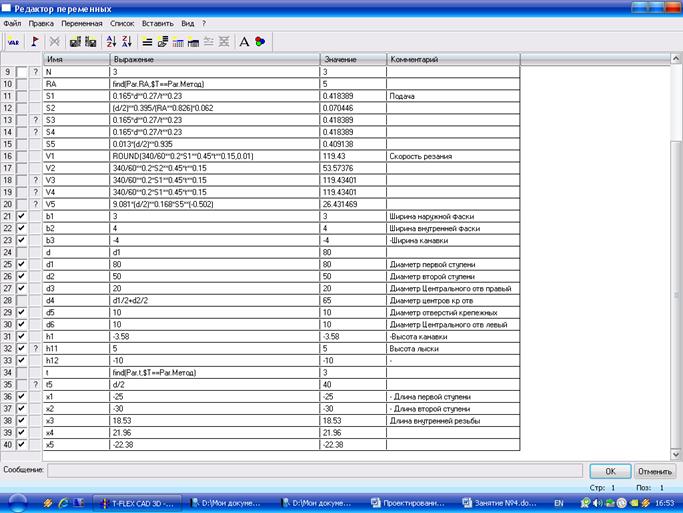Open Internet Explorer from quick launch
Image resolution: width=683 pixels, height=513 pixels.
tap(64, 503)
